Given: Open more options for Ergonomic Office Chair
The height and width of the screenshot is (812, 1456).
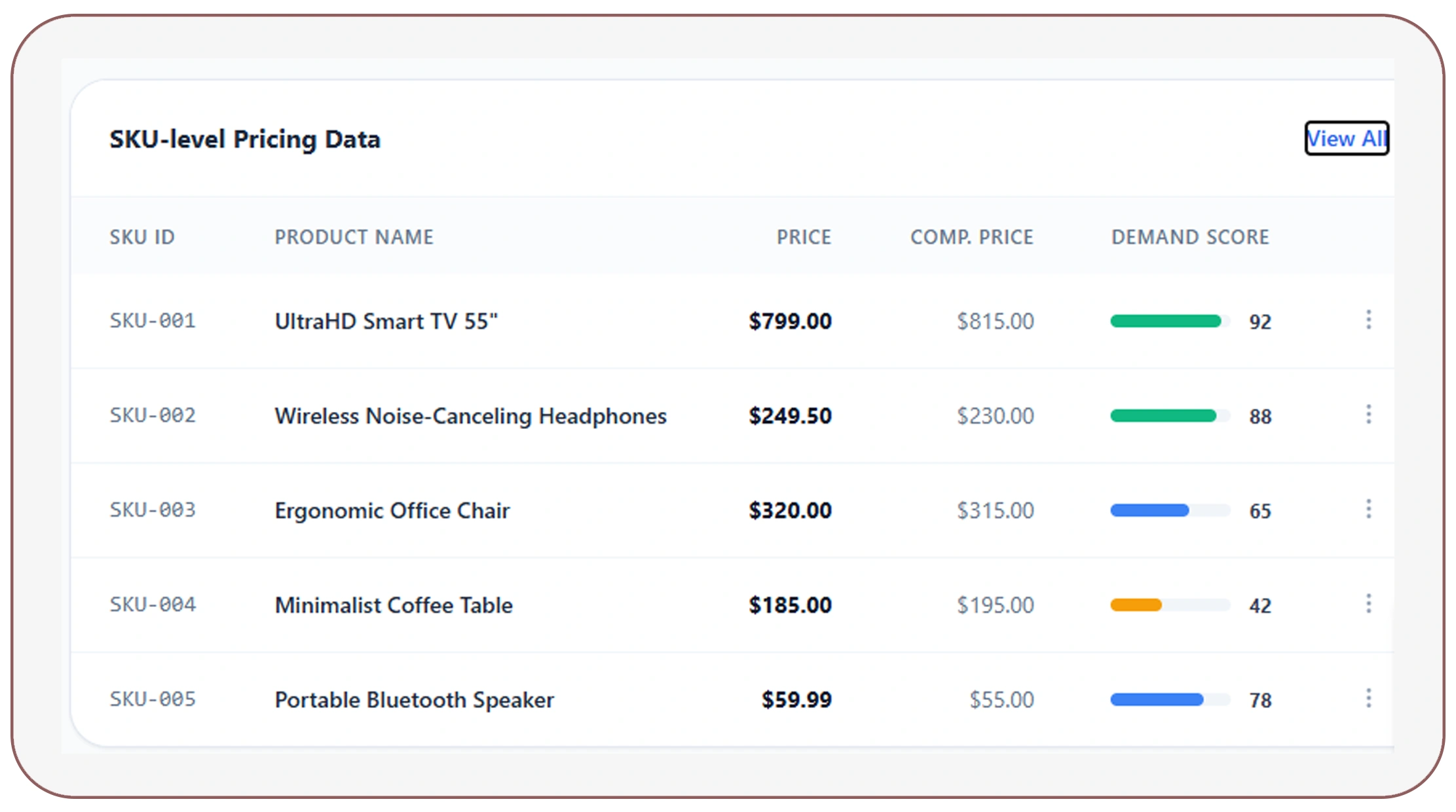Looking at the screenshot, I should pyautogui.click(x=1368, y=509).
